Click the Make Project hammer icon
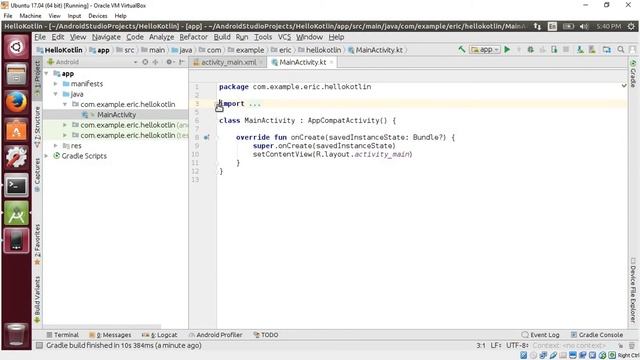 click(462, 49)
